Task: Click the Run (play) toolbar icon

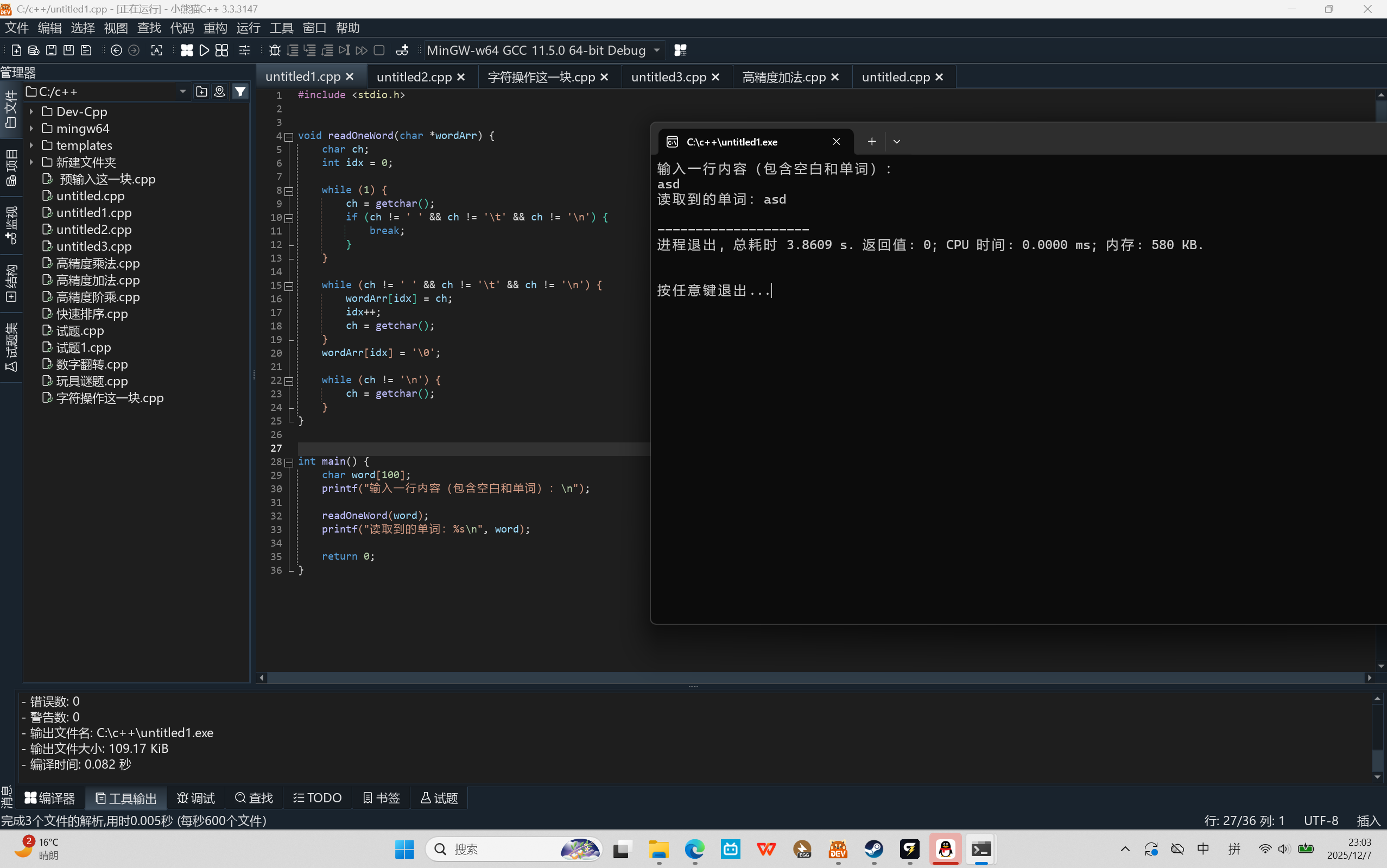Action: 204,50
